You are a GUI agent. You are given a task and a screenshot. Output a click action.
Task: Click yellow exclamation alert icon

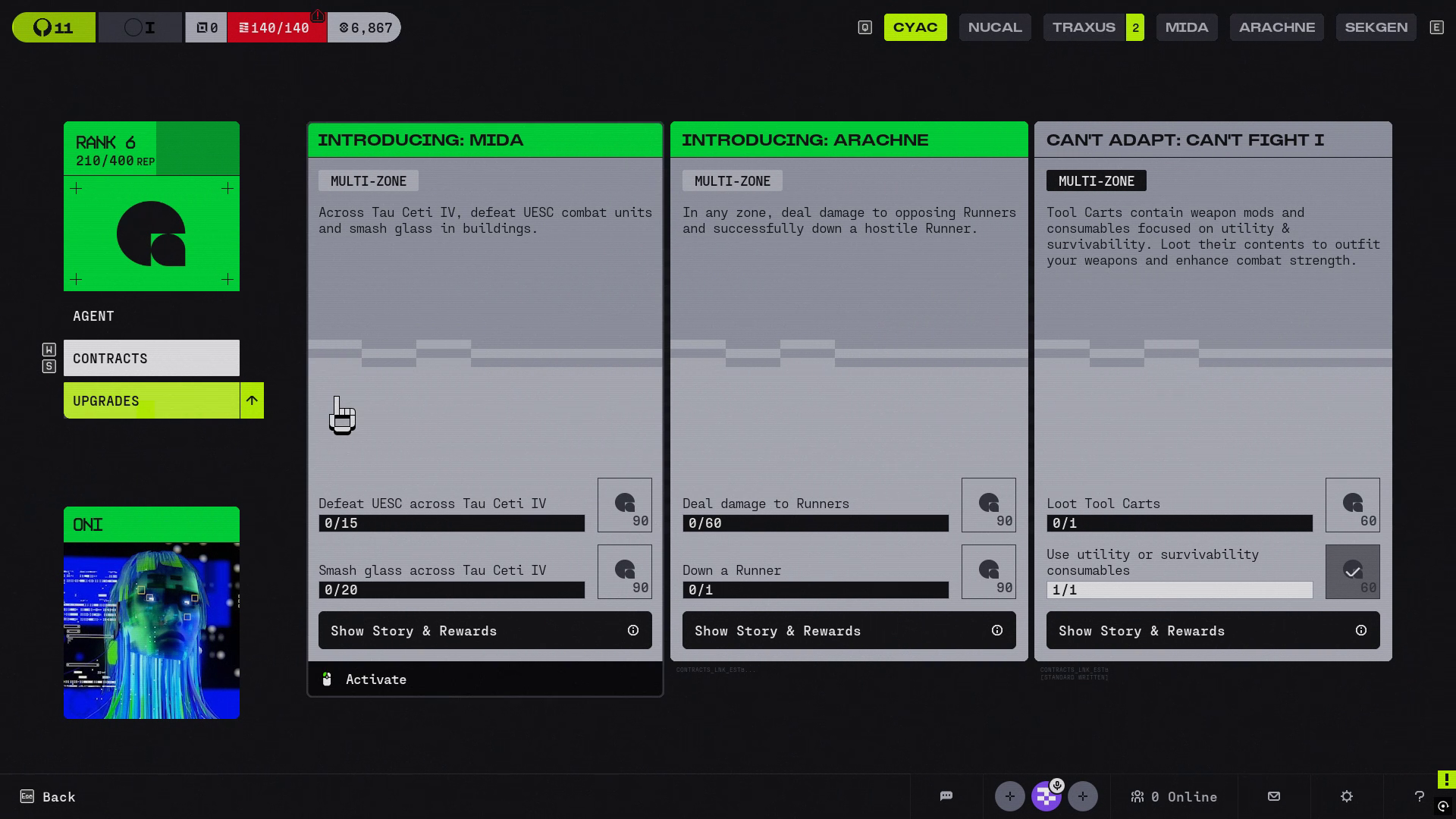(x=1446, y=780)
